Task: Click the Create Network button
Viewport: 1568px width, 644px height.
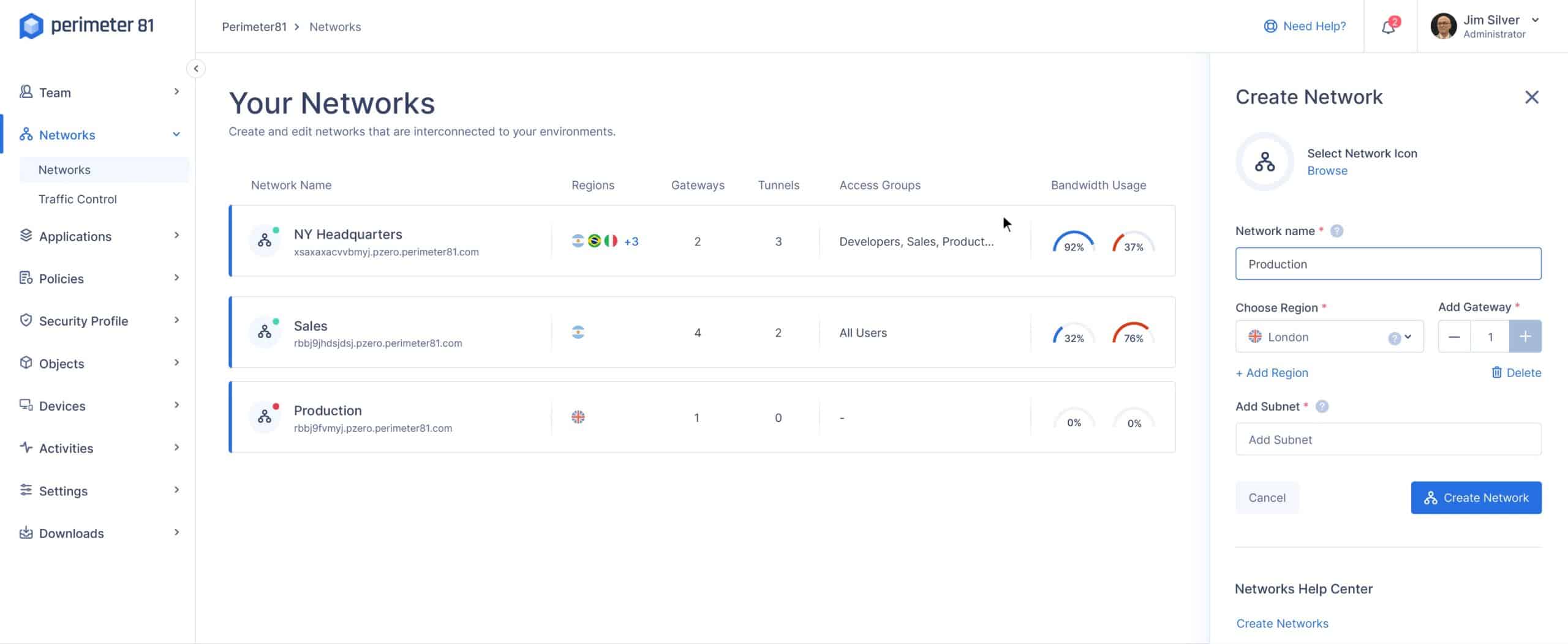Action: coord(1476,498)
